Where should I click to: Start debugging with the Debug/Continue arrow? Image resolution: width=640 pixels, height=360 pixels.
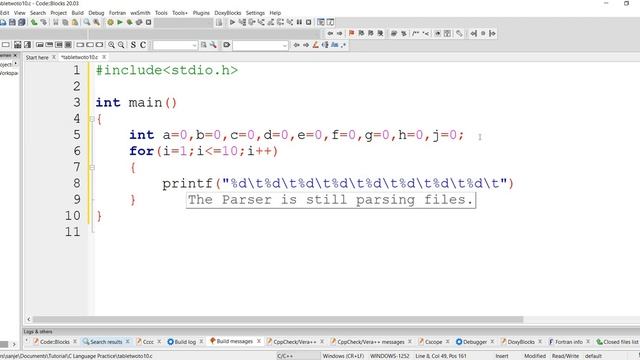pyautogui.click(x=232, y=22)
